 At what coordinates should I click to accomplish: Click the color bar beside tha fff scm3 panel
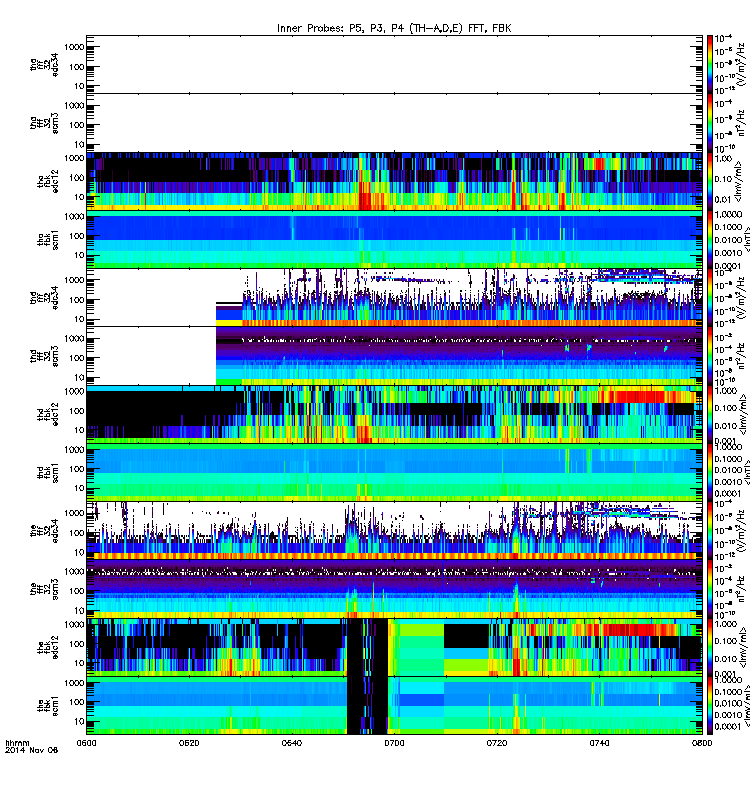point(710,123)
